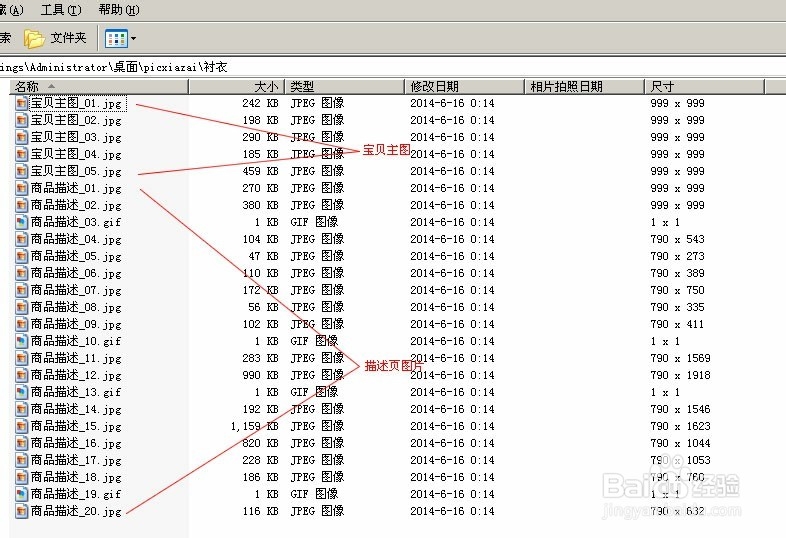Select the icon of 商品描述_11.jpg

[21, 359]
